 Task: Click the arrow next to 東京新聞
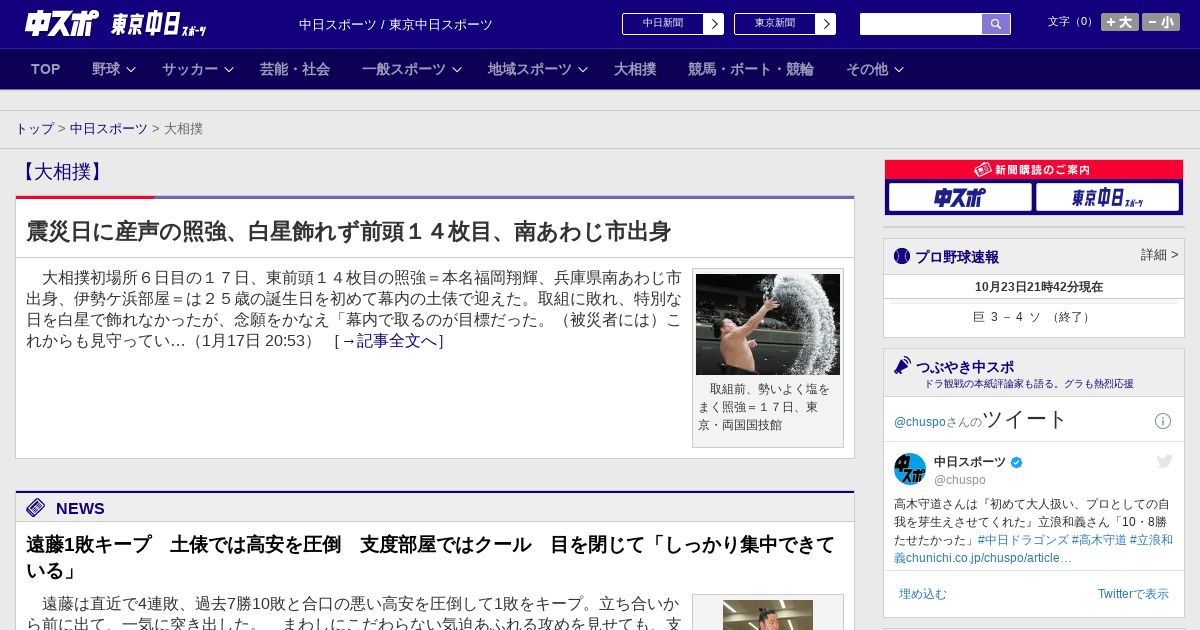click(826, 24)
